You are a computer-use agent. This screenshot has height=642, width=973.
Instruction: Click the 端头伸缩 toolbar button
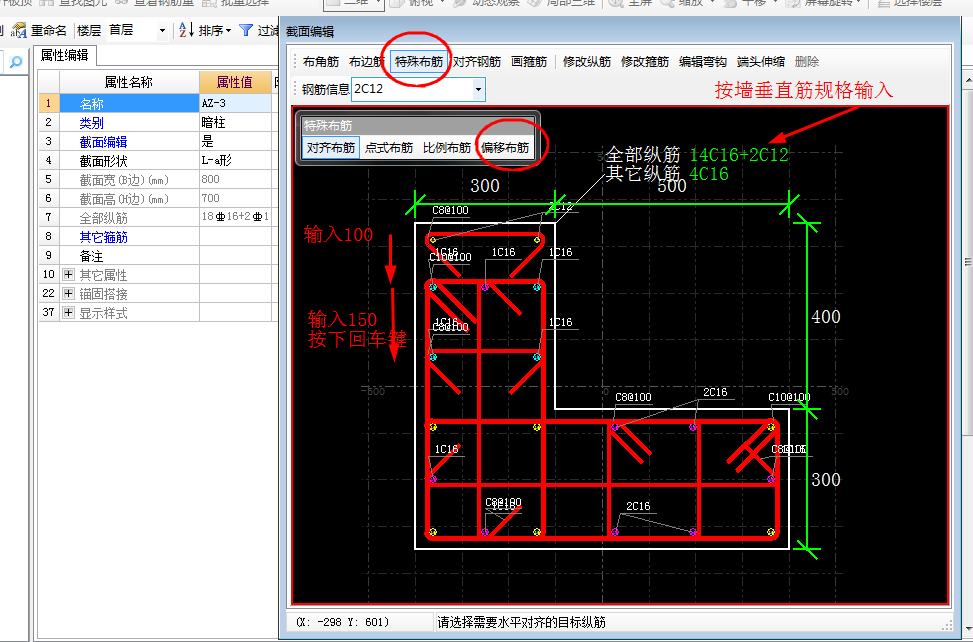click(761, 61)
